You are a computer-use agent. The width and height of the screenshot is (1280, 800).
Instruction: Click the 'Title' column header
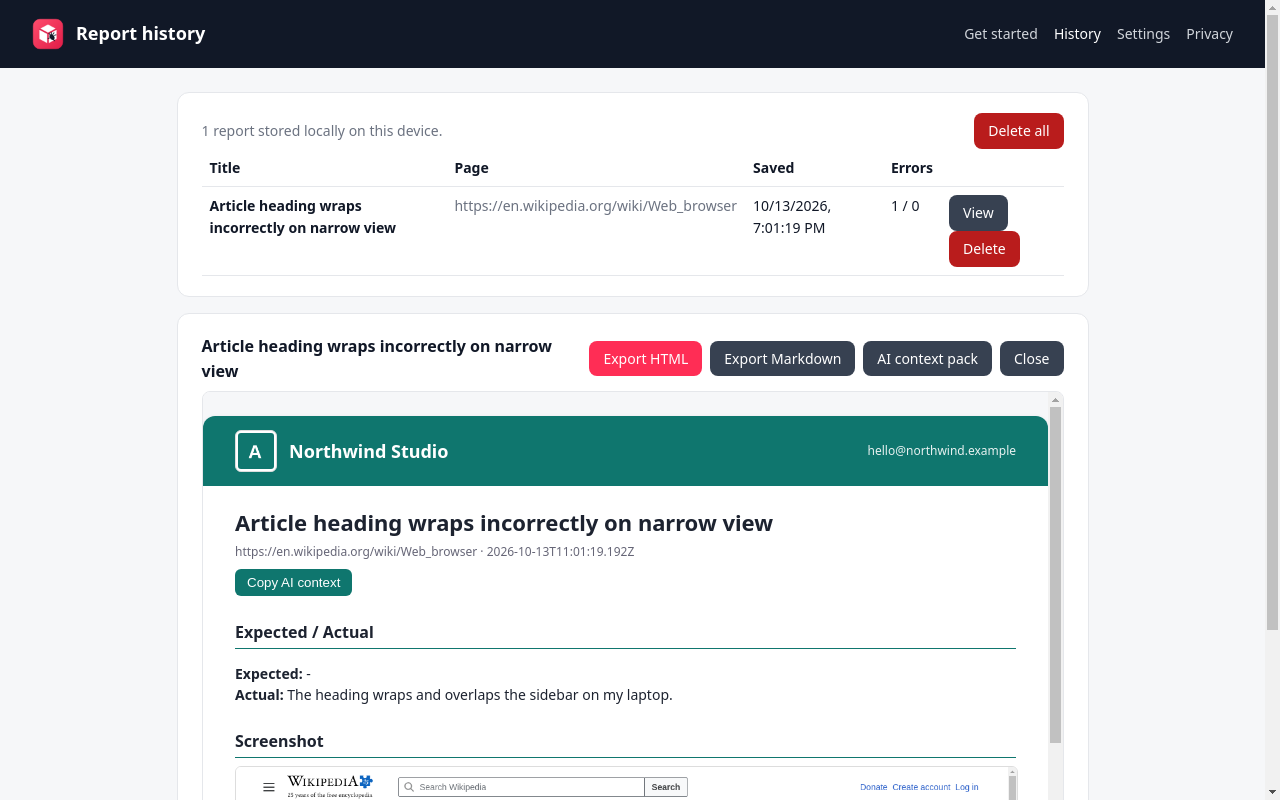pos(225,168)
